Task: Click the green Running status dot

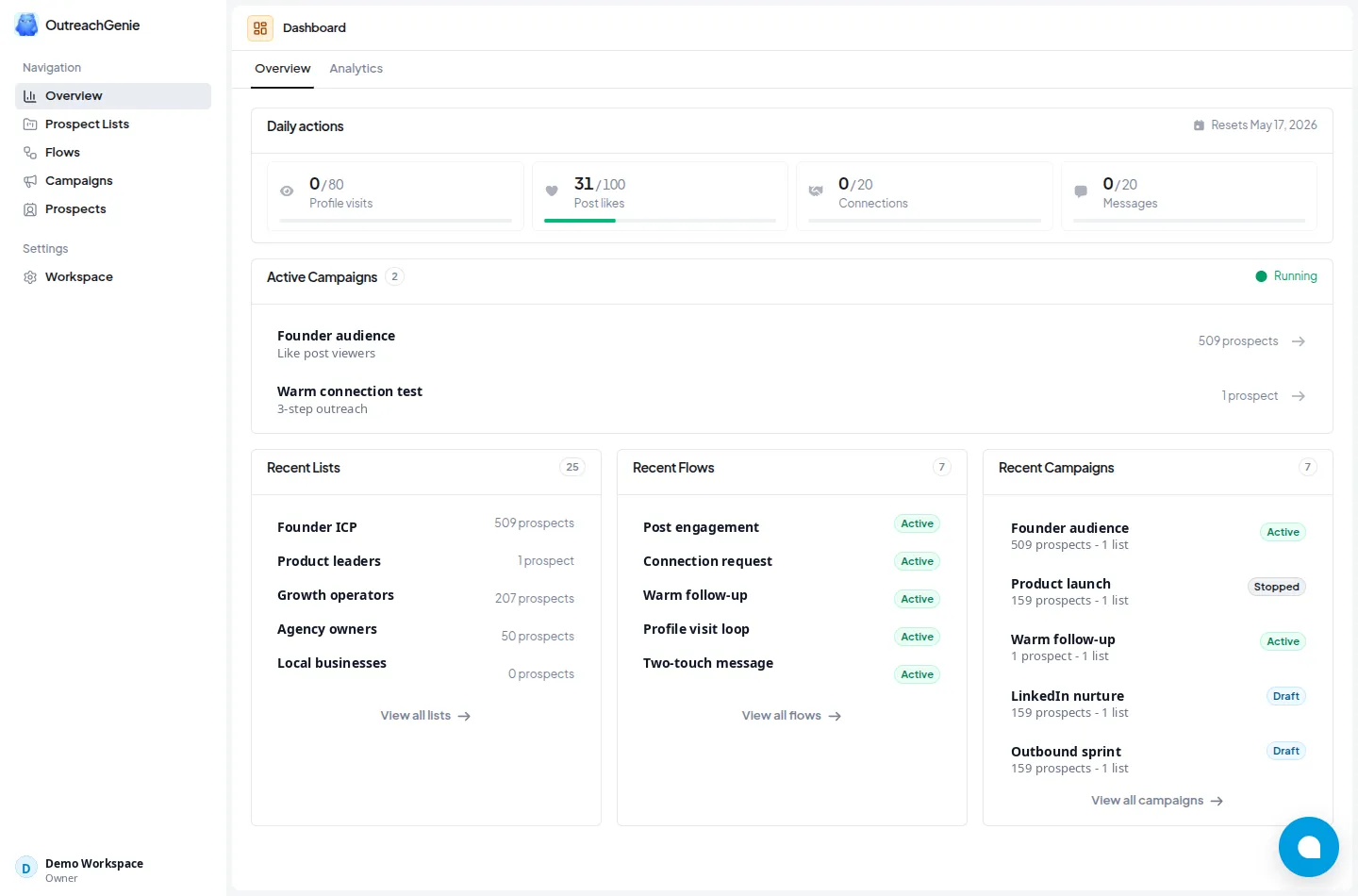Action: (x=1261, y=276)
